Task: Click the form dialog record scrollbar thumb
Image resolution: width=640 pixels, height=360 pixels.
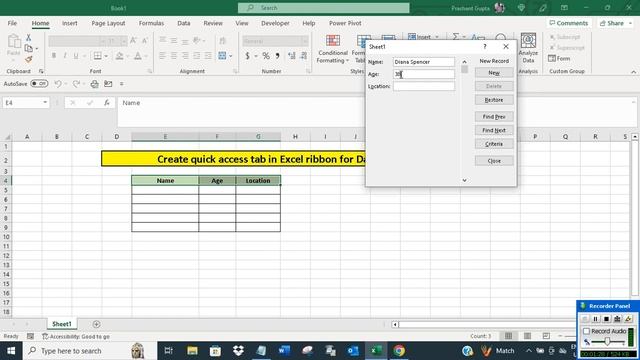Action: (464, 69)
